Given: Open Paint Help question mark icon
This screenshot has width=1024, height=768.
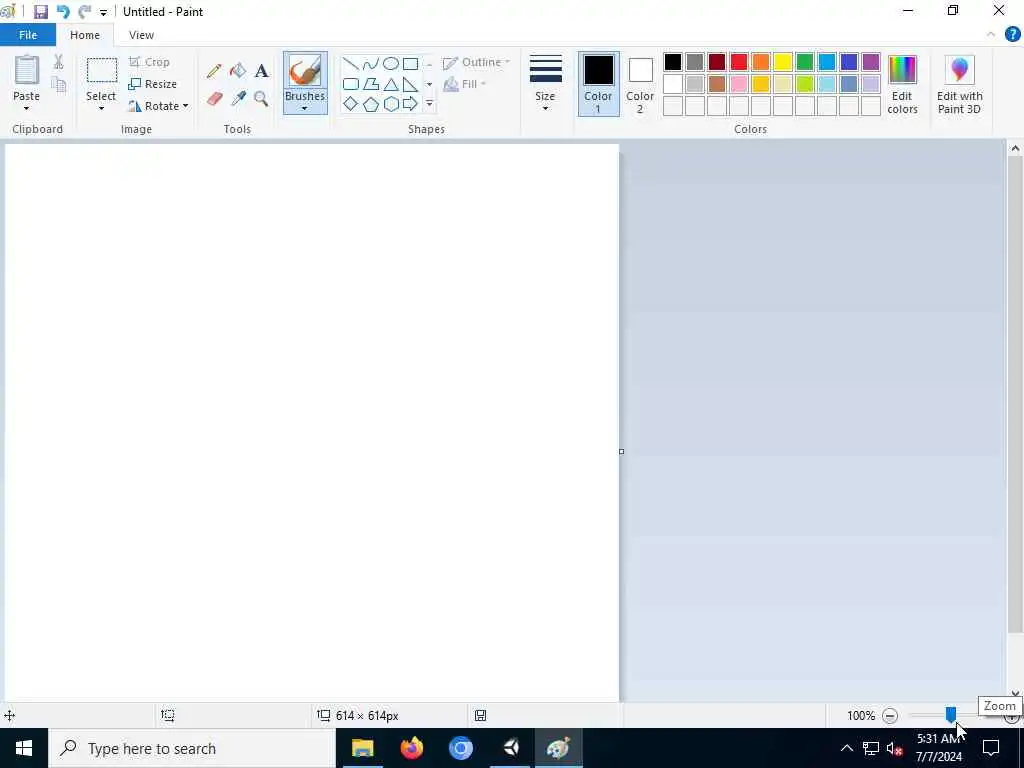Looking at the screenshot, I should [1012, 35].
